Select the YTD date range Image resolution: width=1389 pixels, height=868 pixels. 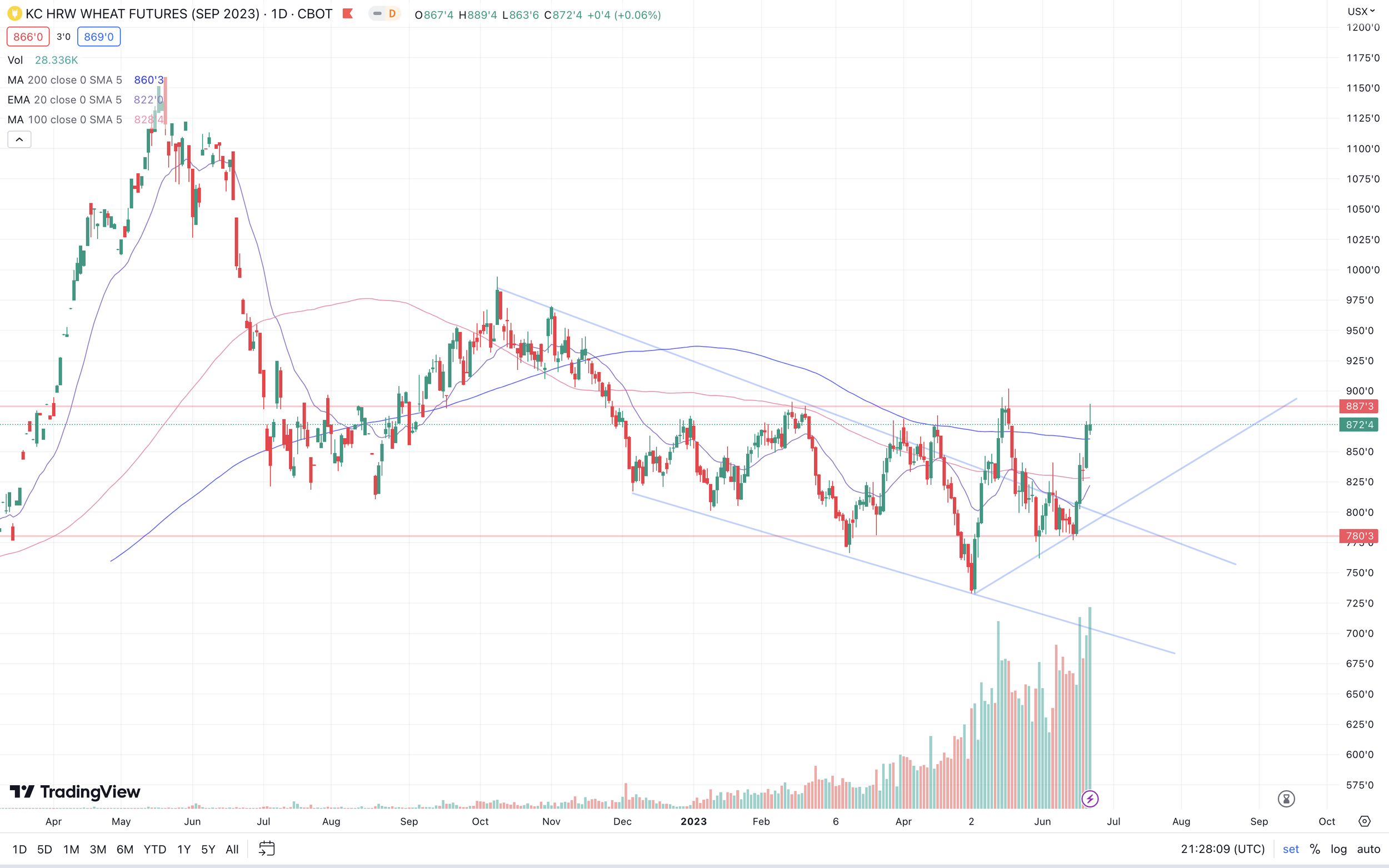[x=154, y=849]
